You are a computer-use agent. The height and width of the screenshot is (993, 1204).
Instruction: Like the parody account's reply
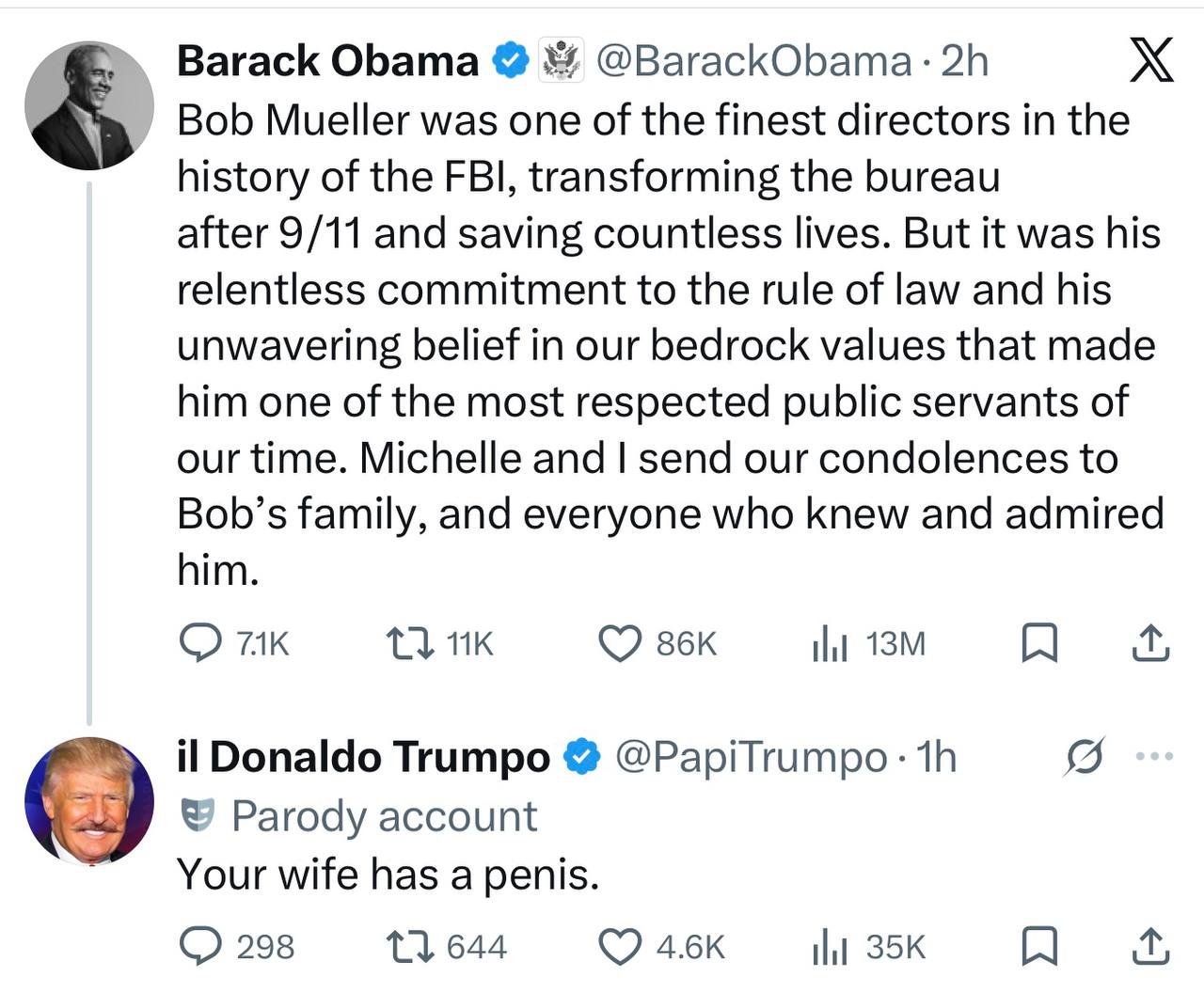pyautogui.click(x=620, y=947)
